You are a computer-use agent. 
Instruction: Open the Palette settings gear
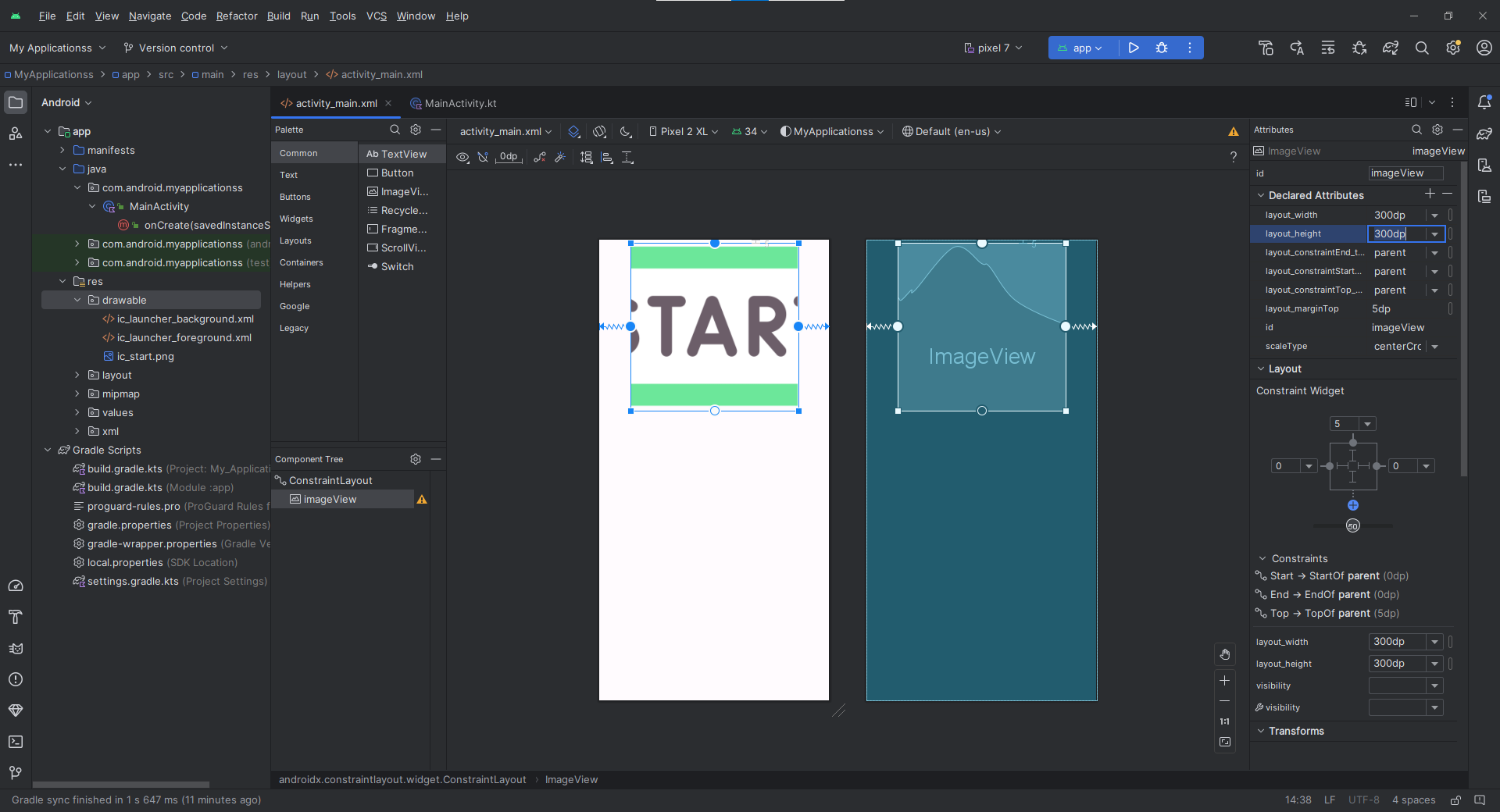click(x=416, y=130)
